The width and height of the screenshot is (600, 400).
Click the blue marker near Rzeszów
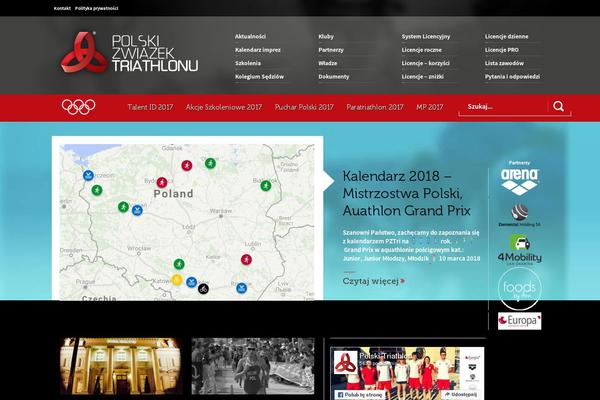point(241,288)
